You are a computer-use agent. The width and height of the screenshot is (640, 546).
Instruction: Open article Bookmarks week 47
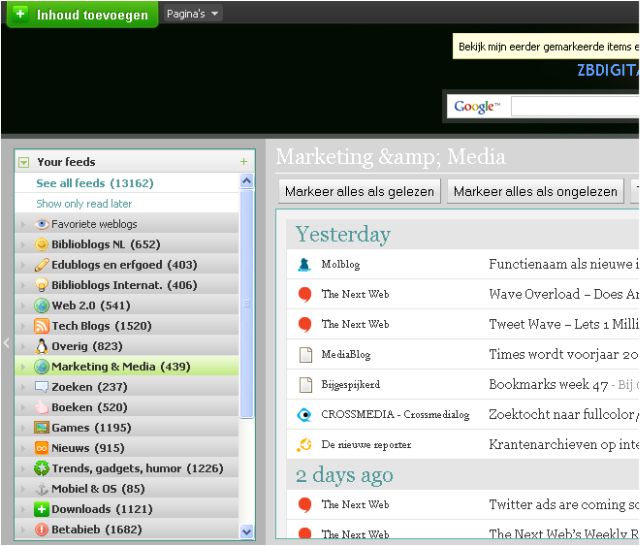(549, 384)
